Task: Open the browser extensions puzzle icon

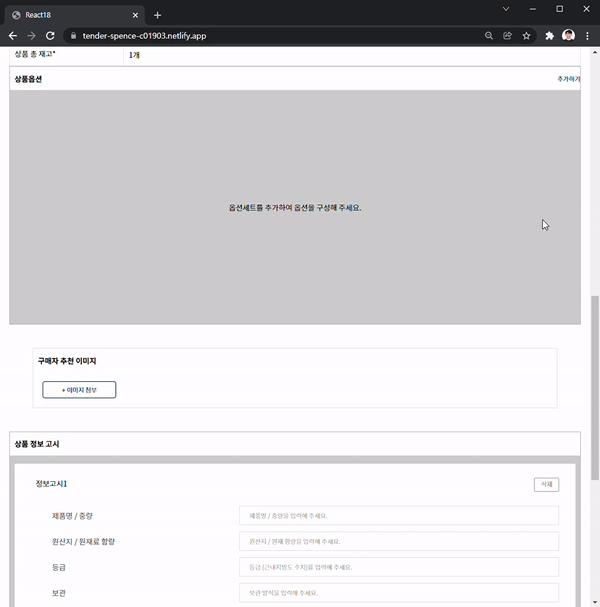Action: point(549,35)
